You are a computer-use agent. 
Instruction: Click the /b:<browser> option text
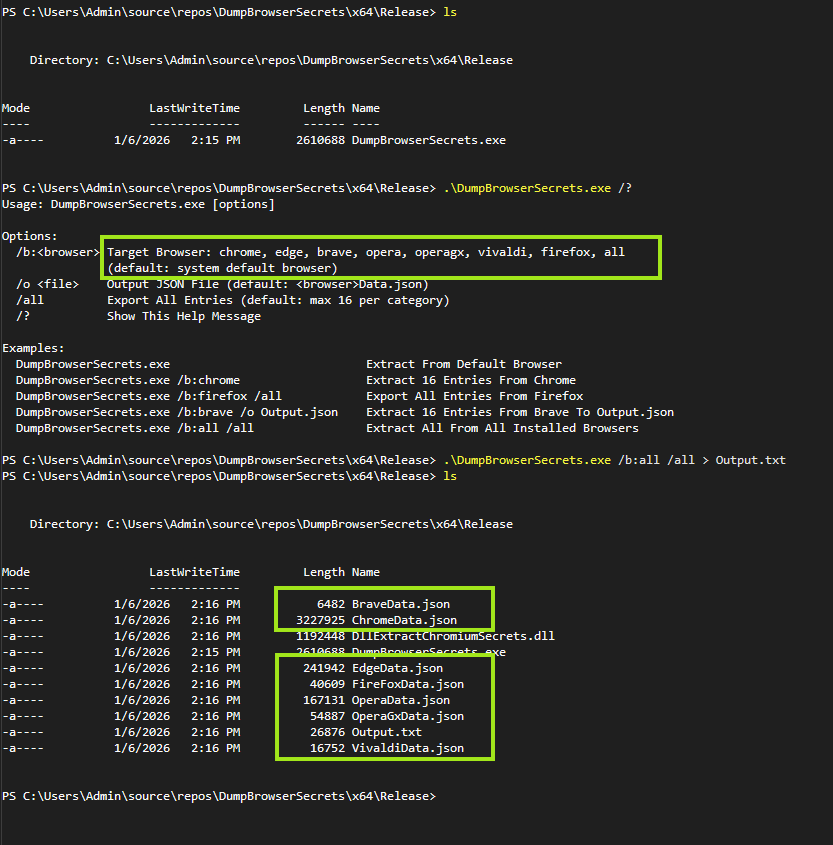[58, 252]
